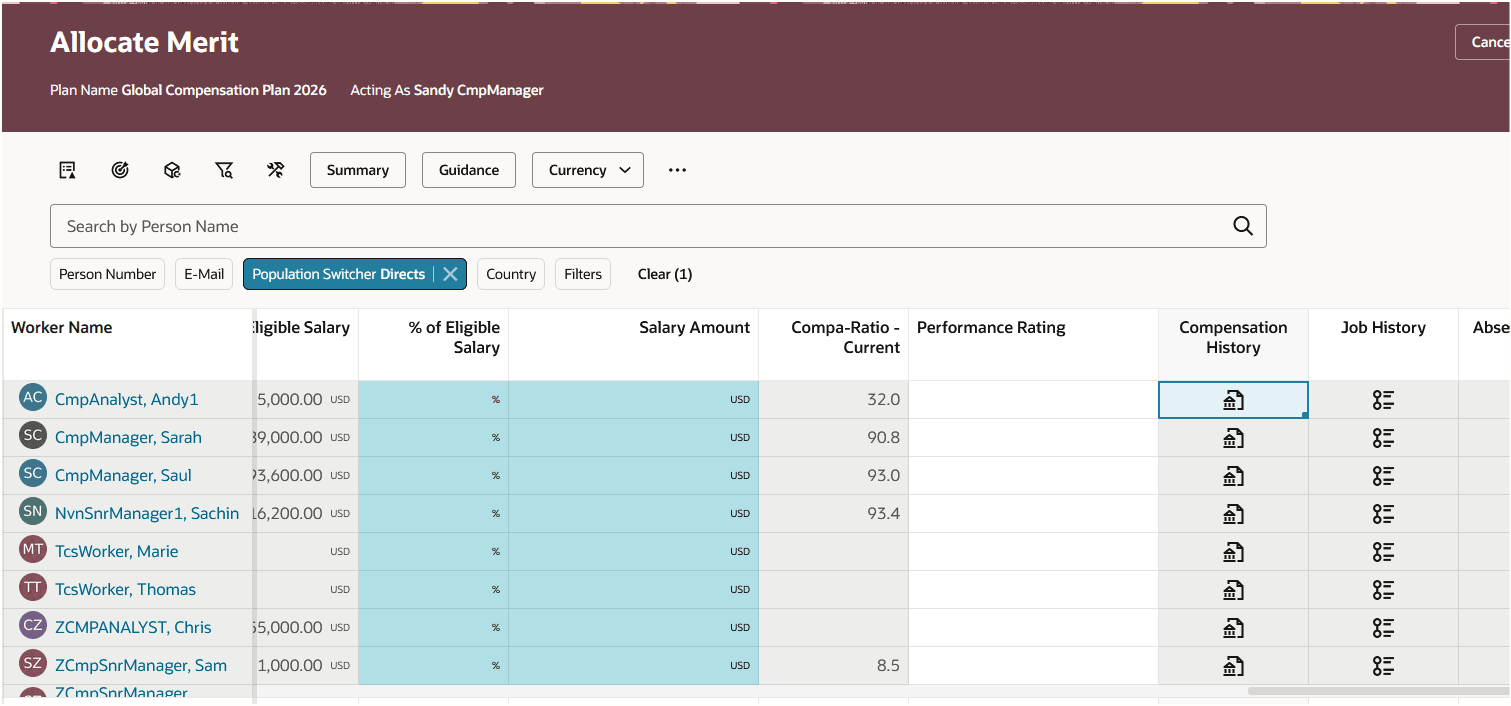Expand the Currency dropdown
The image size is (1511, 706).
[x=588, y=170]
